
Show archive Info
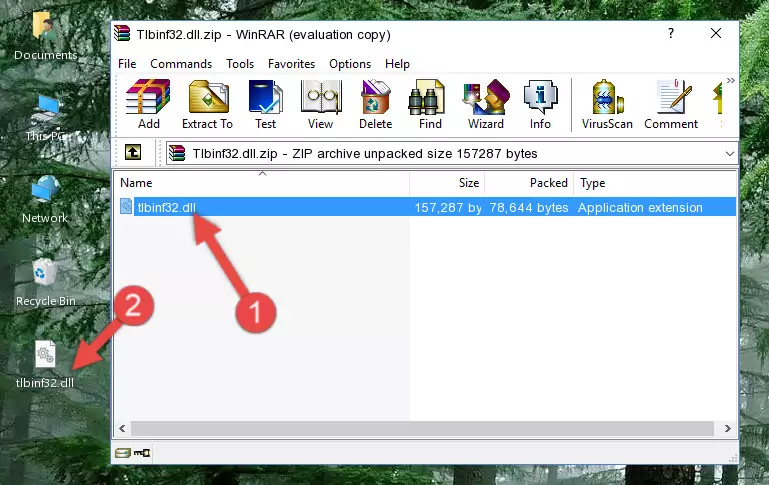tap(540, 104)
